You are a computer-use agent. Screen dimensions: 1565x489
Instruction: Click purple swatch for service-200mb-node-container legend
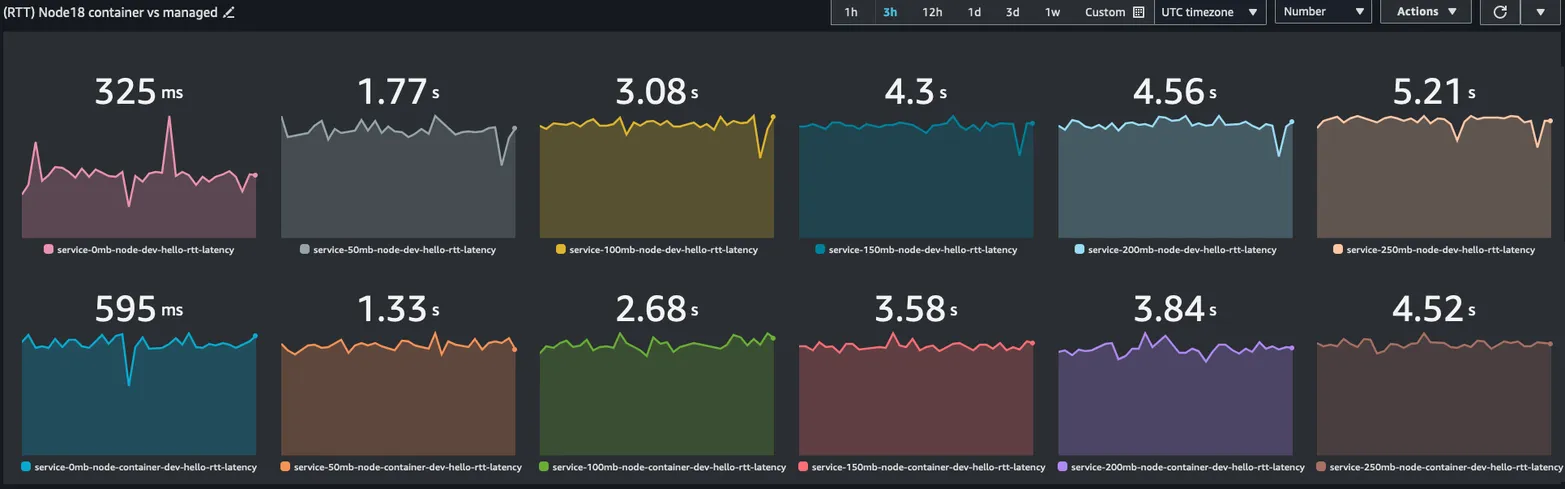1063,467
